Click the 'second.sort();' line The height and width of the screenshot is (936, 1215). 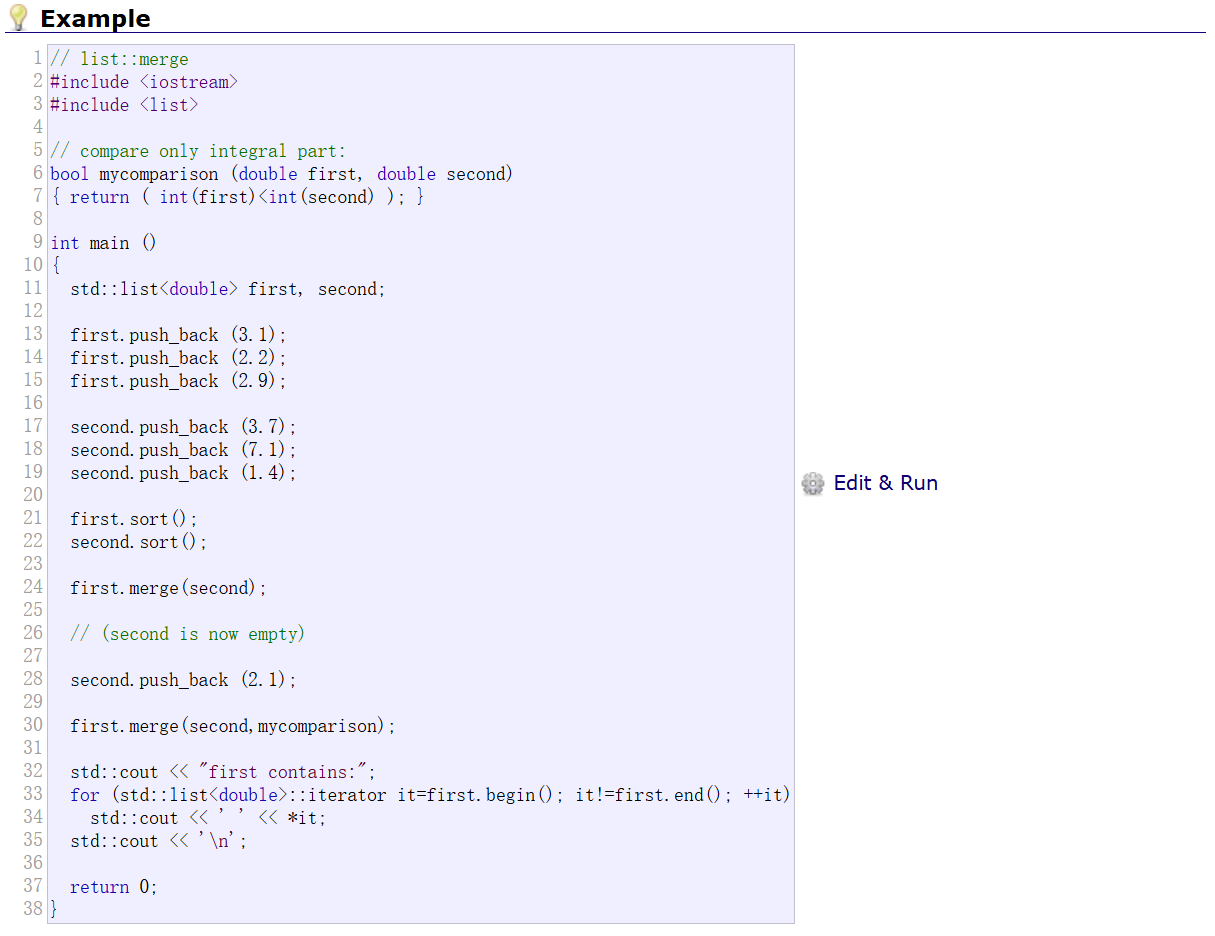click(139, 542)
